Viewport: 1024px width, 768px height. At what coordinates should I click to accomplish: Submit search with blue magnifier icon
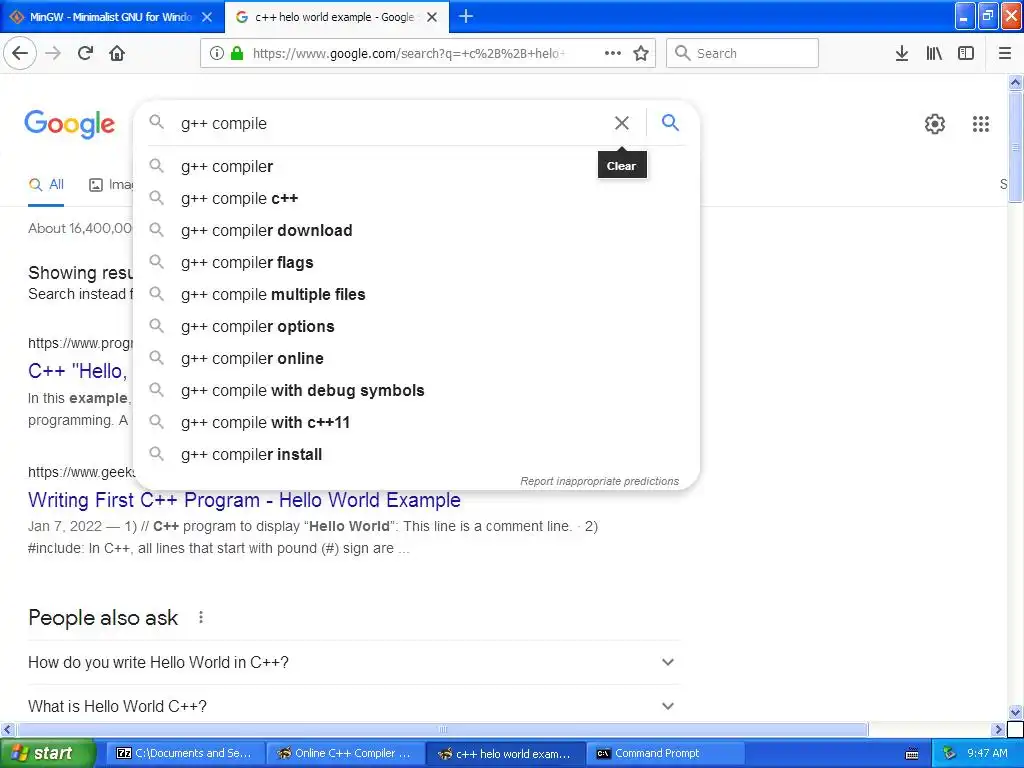[670, 122]
